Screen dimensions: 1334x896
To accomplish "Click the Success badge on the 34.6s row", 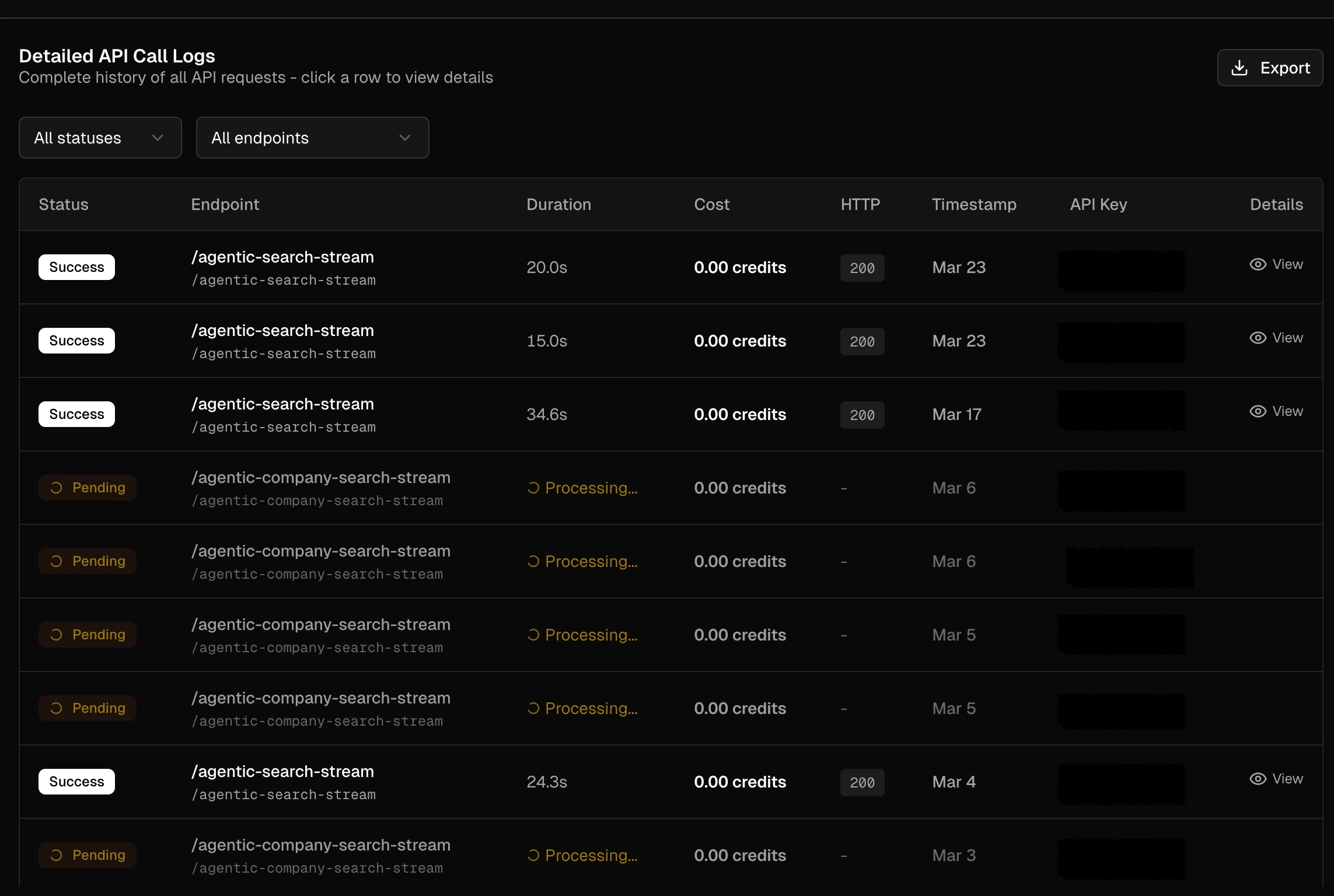I will coord(76,414).
